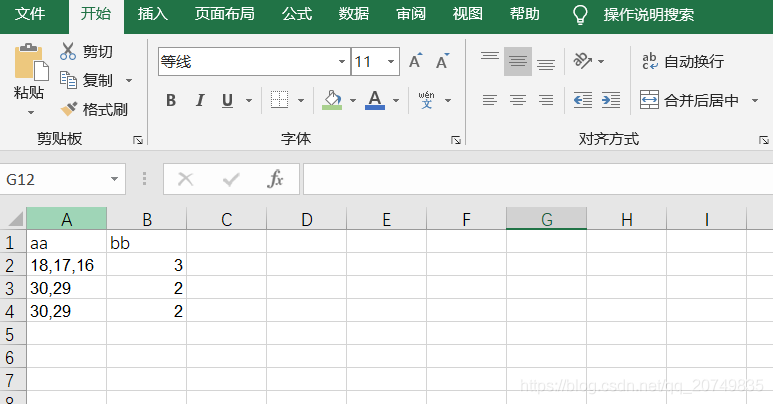The image size is (773, 404).
Task: Align text right
Action: (546, 100)
